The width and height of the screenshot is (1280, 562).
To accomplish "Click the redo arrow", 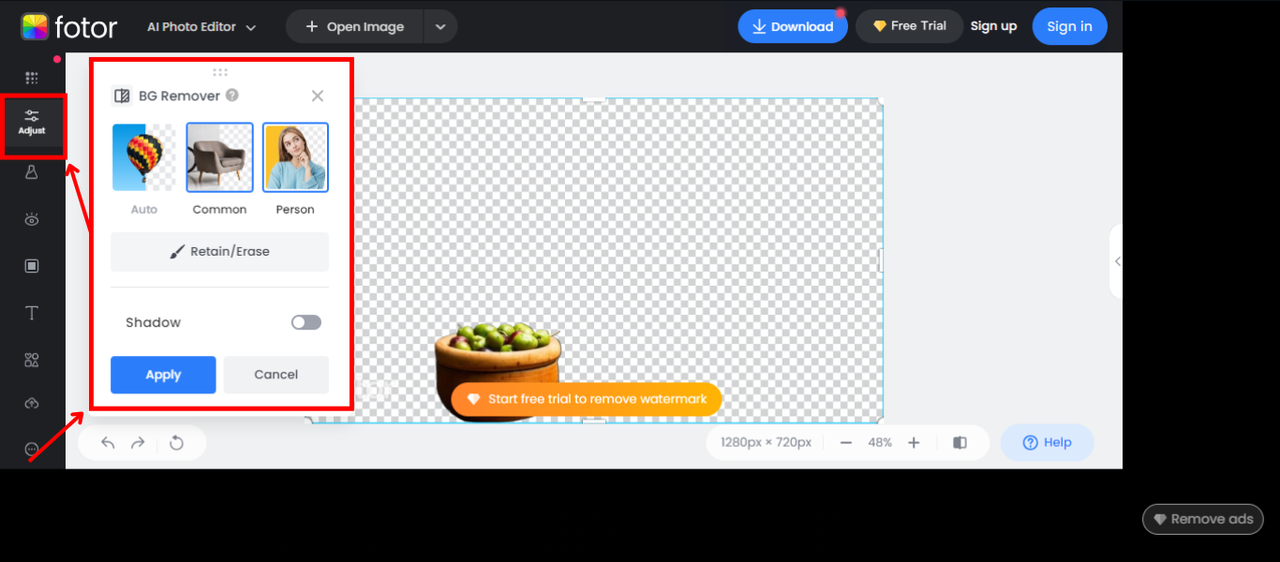I will click(138, 443).
